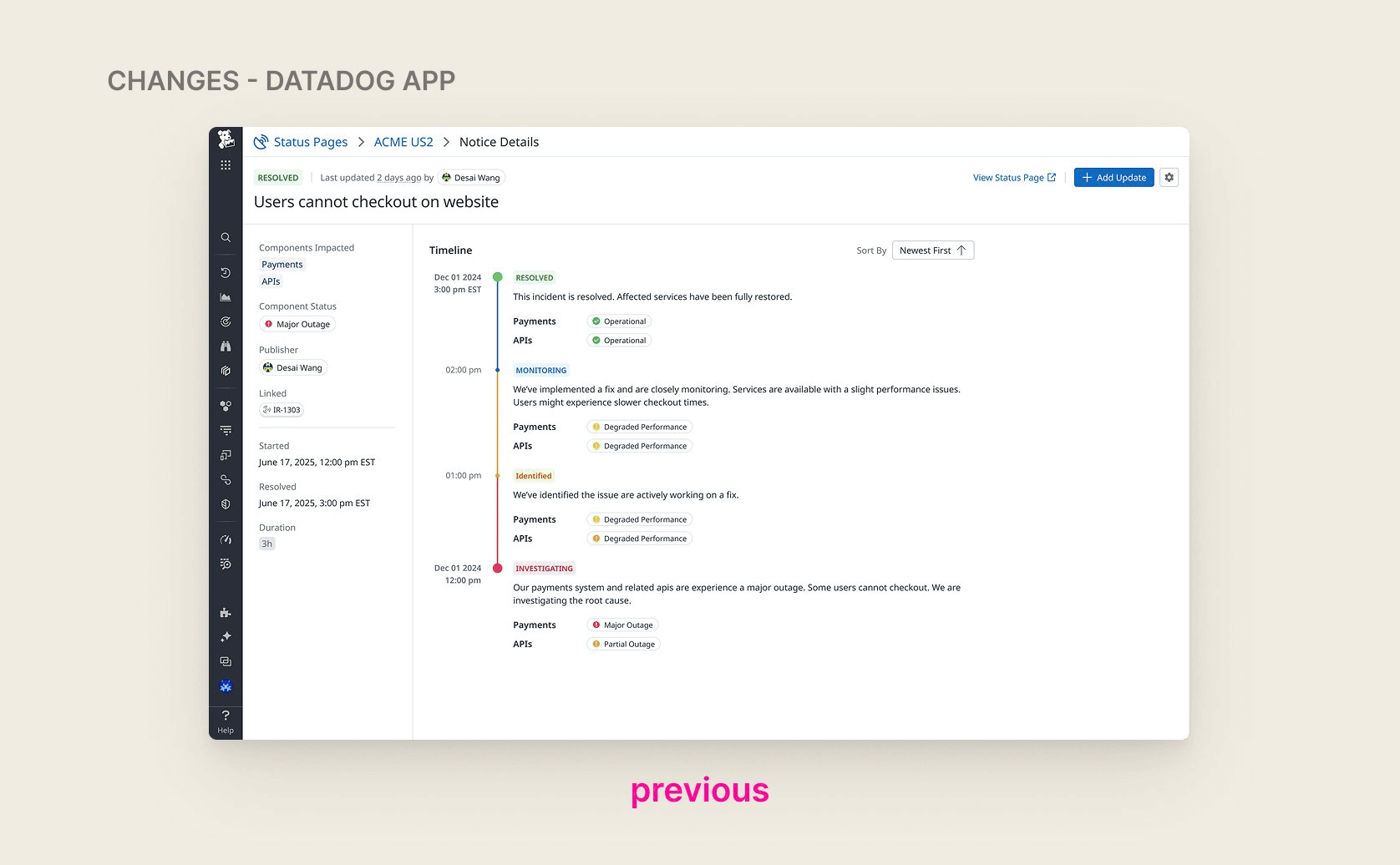Open the list-with-gear icon in sidebar
1400x865 pixels.
[x=226, y=564]
